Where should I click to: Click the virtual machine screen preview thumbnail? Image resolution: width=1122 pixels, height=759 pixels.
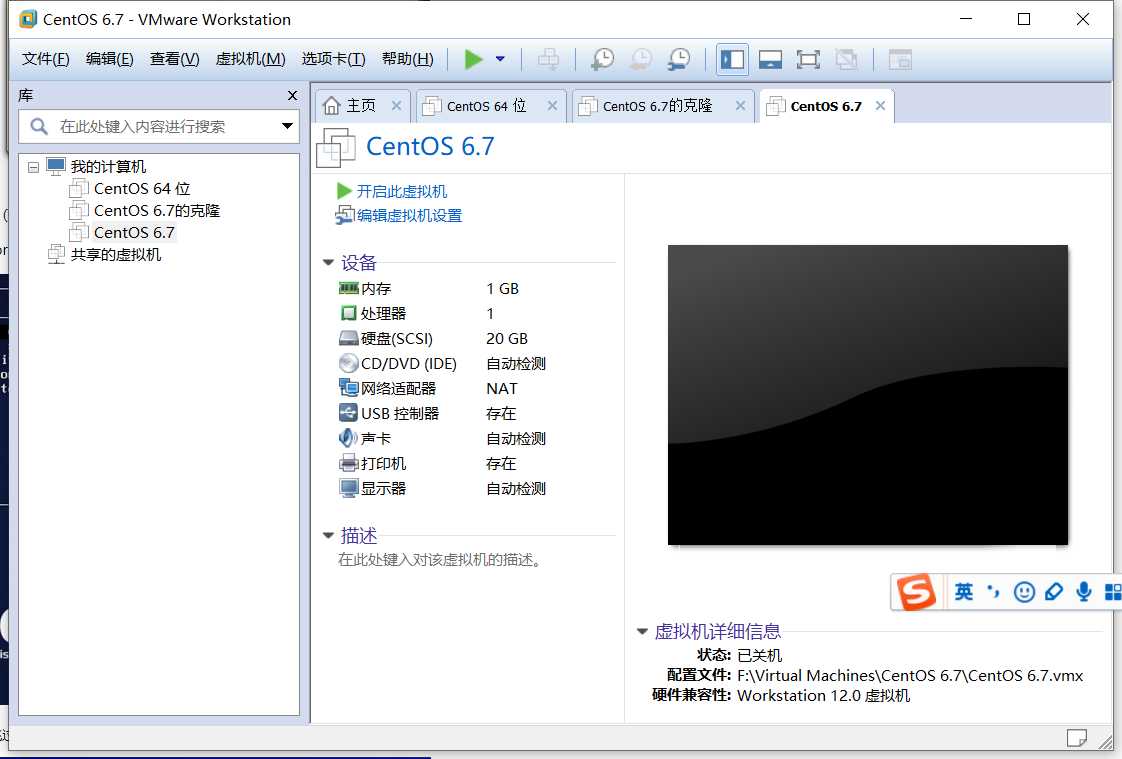pos(868,395)
